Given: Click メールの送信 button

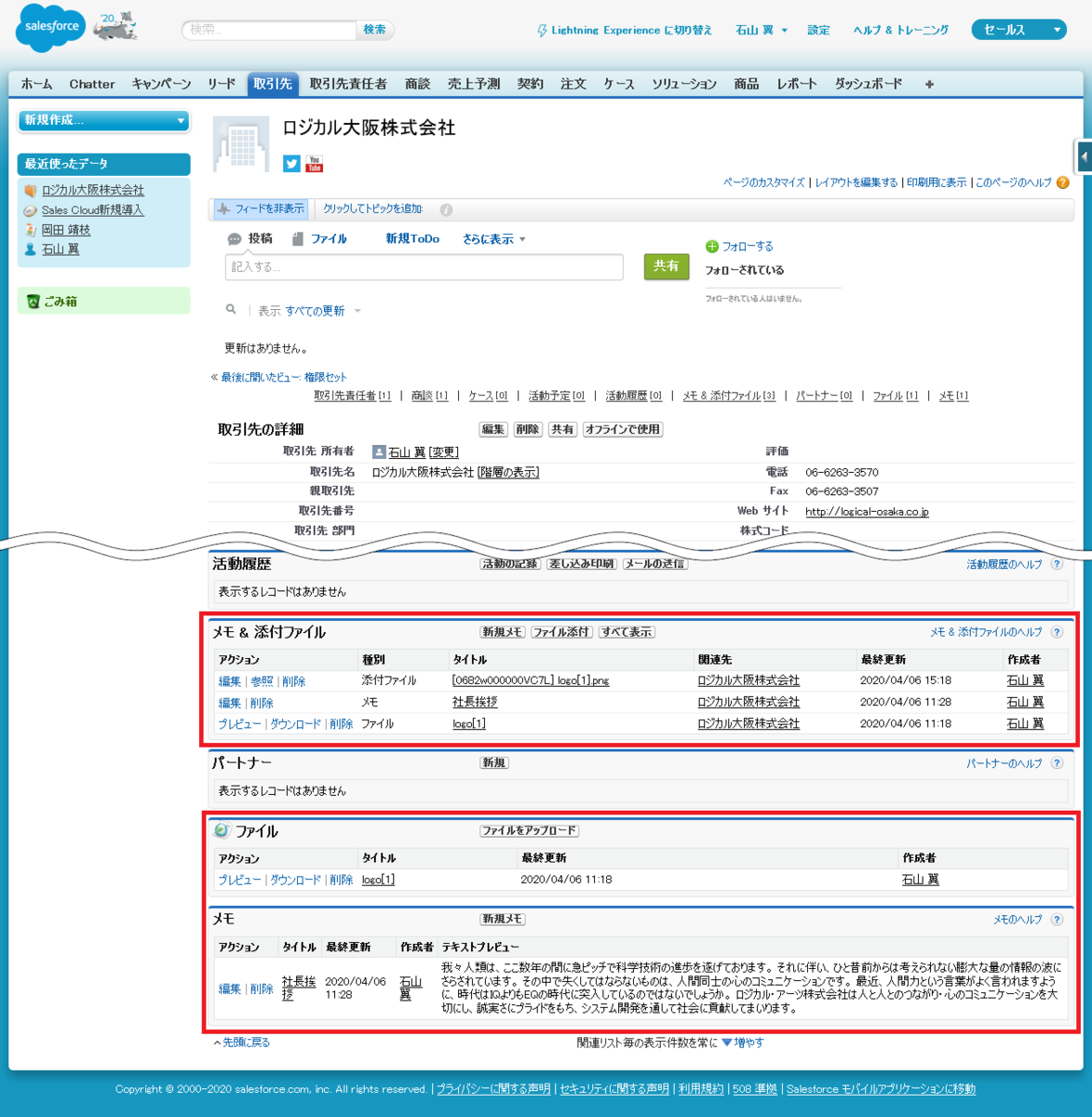Looking at the screenshot, I should coord(655,564).
